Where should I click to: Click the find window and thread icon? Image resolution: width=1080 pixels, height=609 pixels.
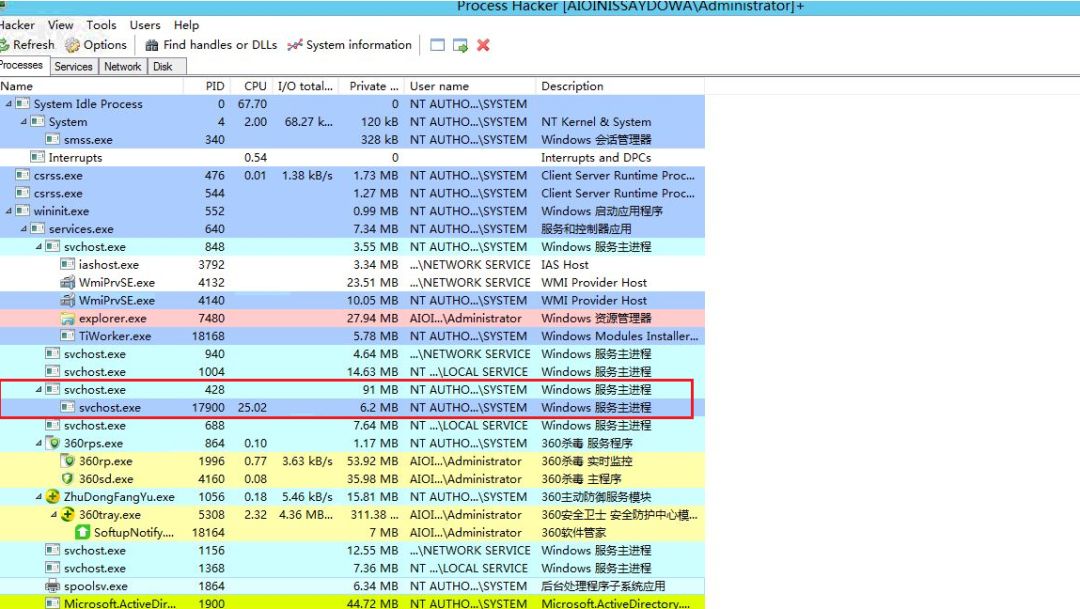[460, 45]
